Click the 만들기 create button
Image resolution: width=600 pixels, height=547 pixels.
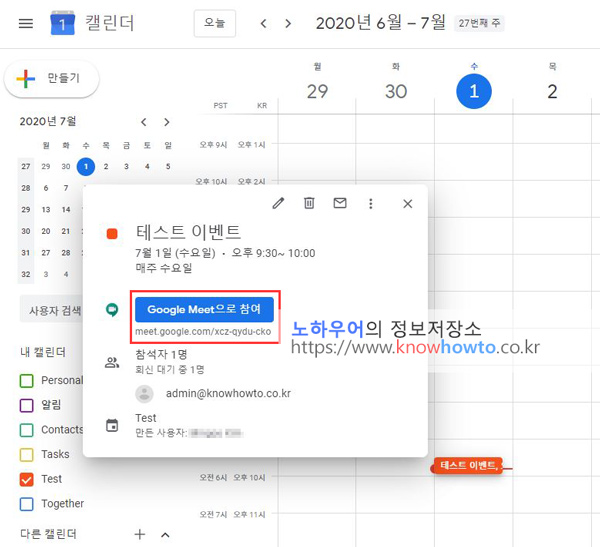point(52,79)
